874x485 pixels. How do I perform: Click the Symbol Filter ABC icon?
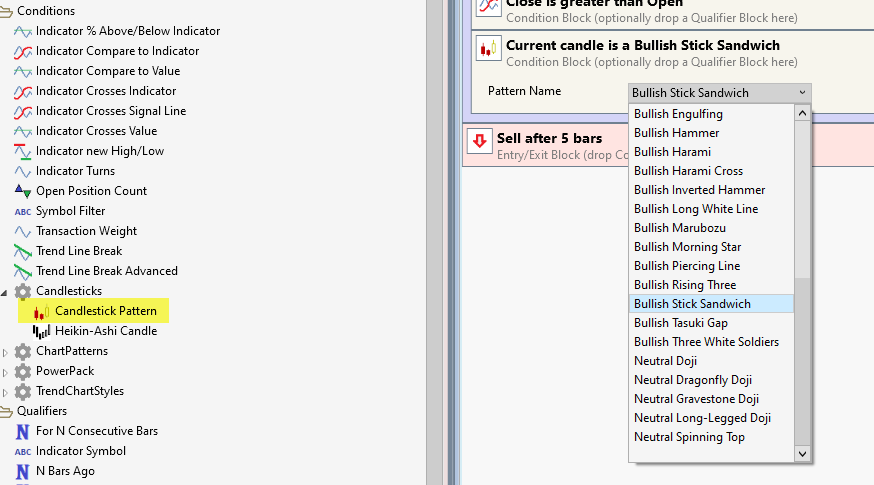[x=22, y=211]
